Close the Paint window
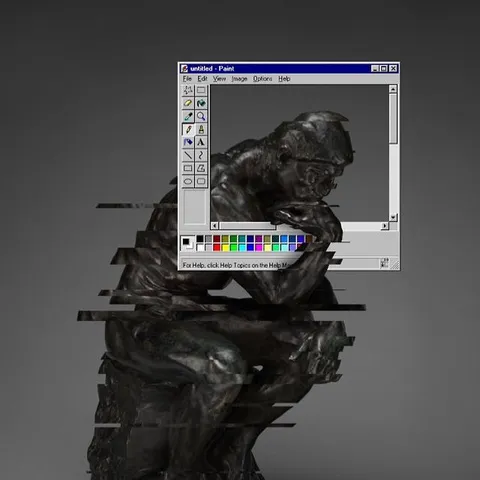This screenshot has height=480, width=480. [x=393, y=69]
